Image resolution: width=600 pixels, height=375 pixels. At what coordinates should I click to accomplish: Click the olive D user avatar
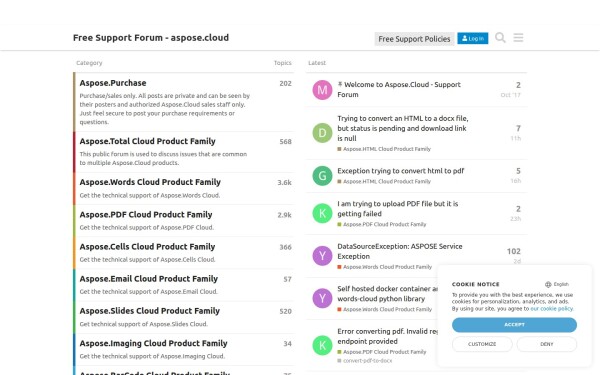[322, 133]
